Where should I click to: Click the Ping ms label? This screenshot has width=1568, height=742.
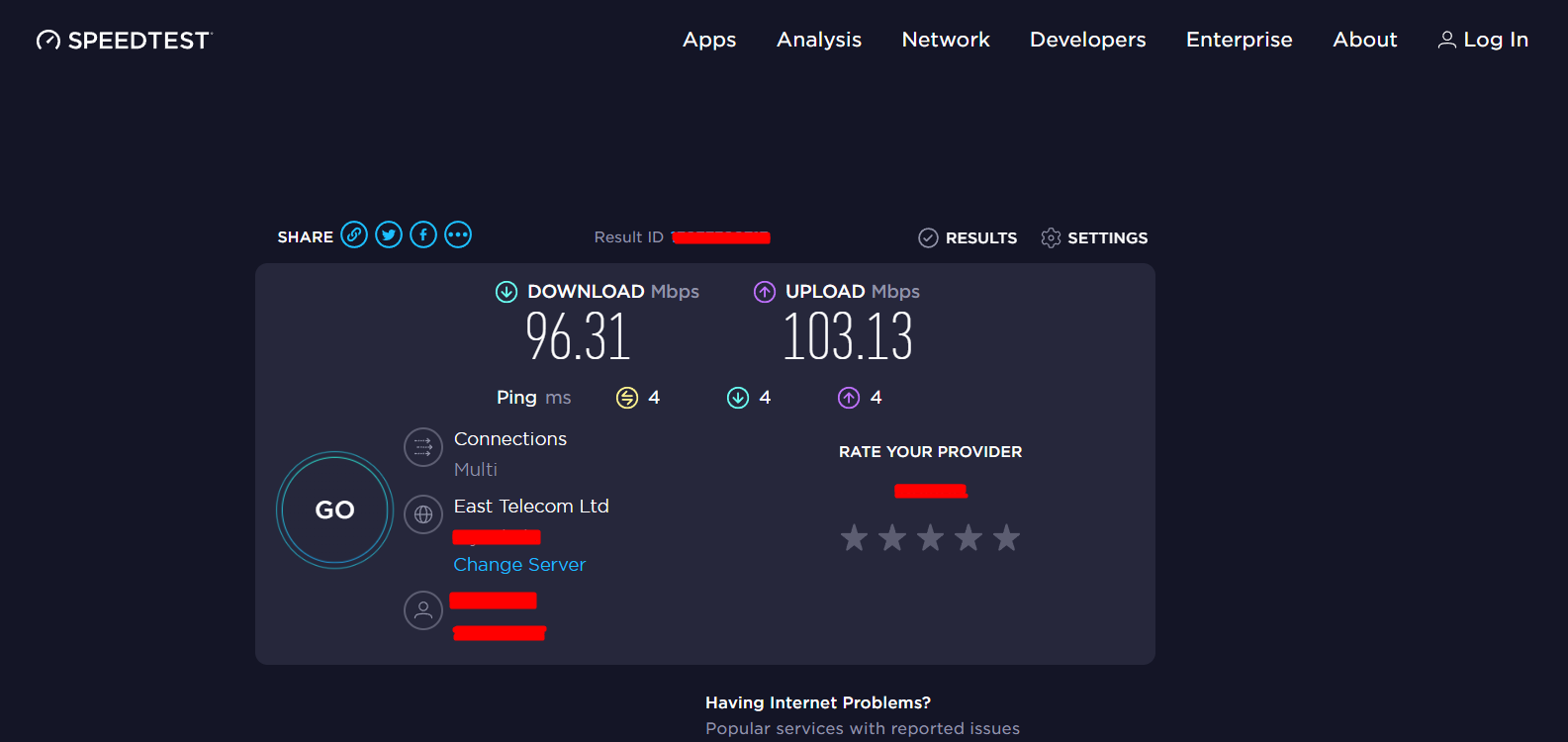click(x=534, y=398)
